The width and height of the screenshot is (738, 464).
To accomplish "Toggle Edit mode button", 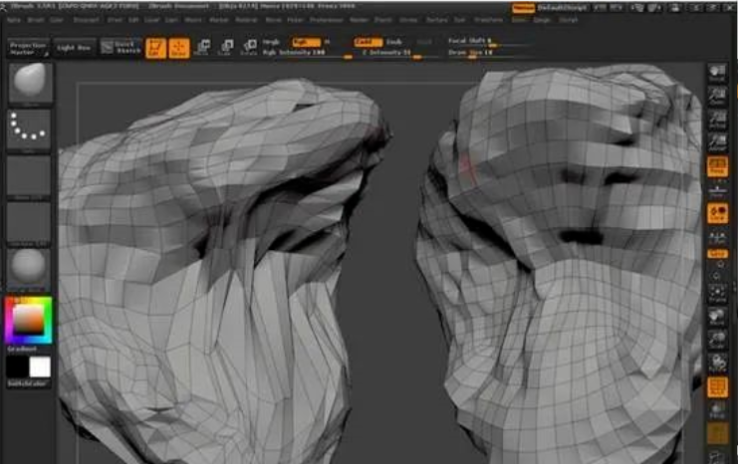I will click(x=156, y=48).
